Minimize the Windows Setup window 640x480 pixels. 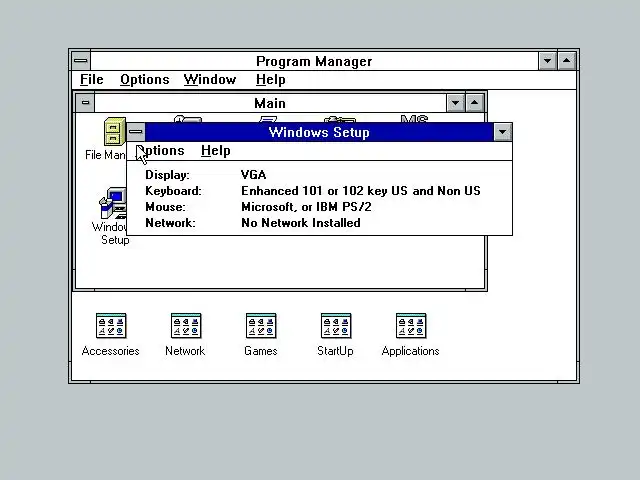502,132
